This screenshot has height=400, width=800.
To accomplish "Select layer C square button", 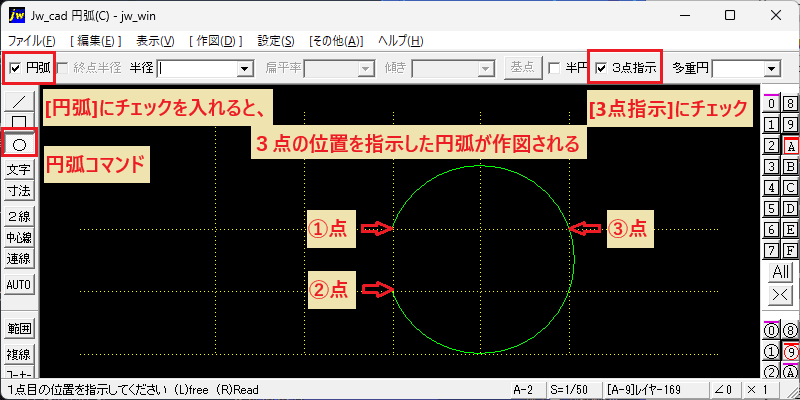I will 790,187.
